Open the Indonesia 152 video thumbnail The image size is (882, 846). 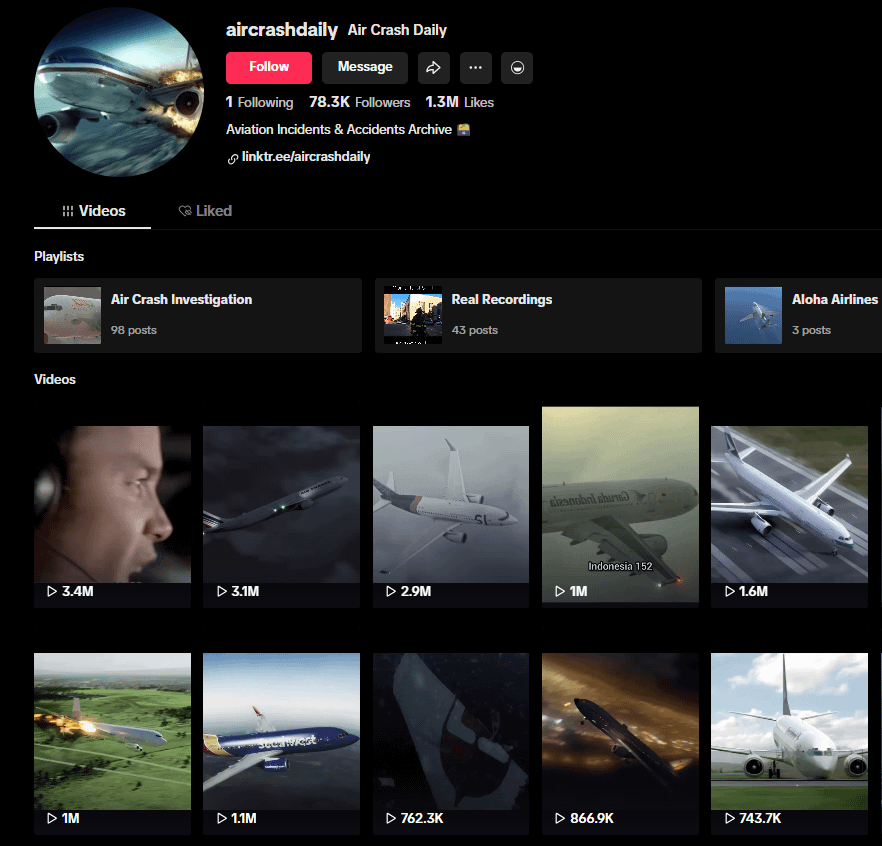pos(620,503)
